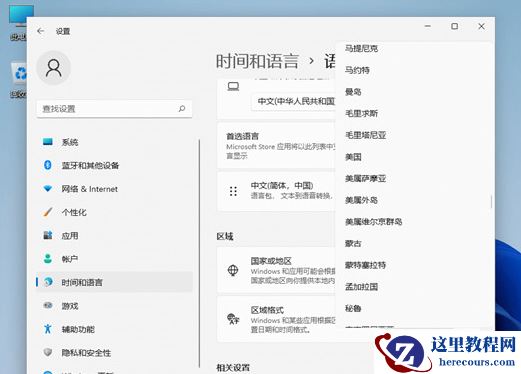Minimize the Settings window
521x374 pixels.
point(428,26)
